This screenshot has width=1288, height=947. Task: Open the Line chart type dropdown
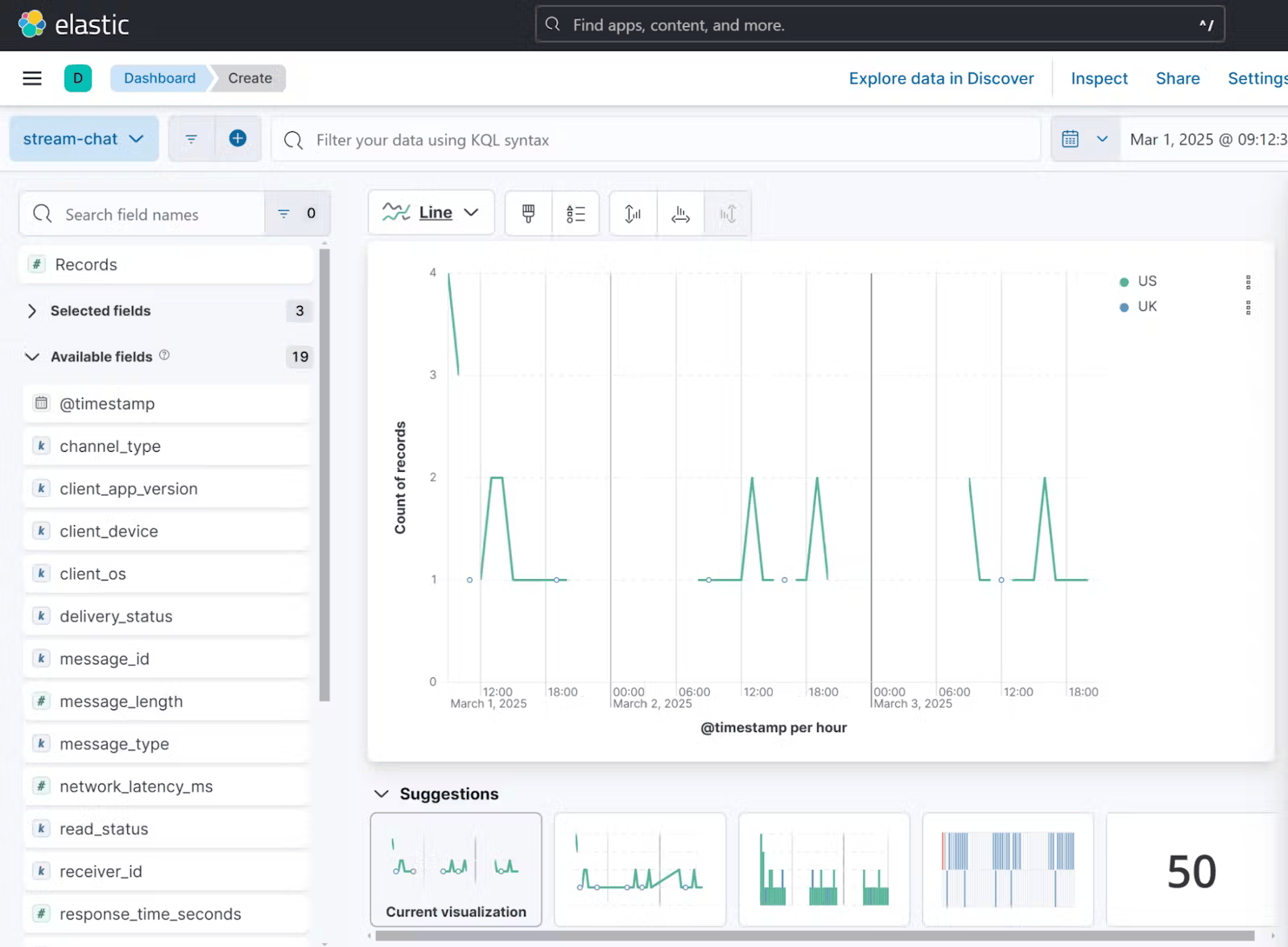pyautogui.click(x=431, y=213)
